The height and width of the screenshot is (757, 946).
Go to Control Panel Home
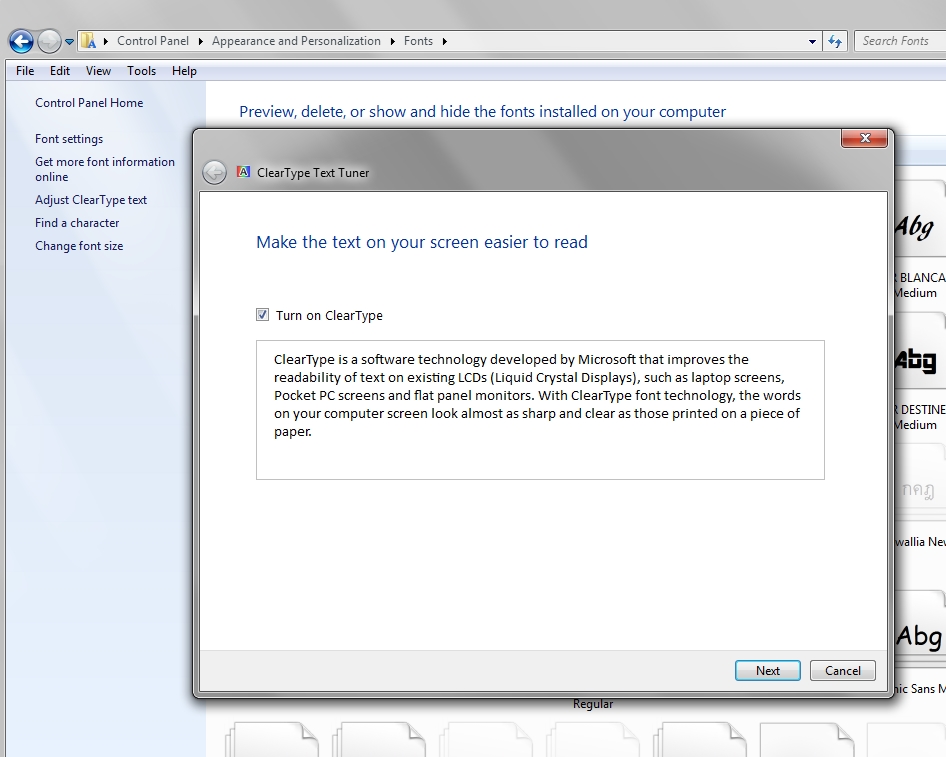coord(89,103)
